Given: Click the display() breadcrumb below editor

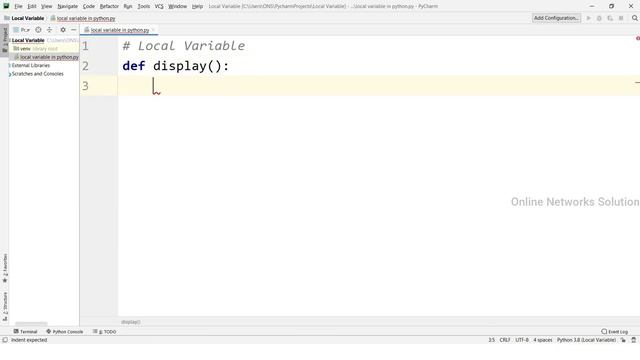Looking at the screenshot, I should pyautogui.click(x=131, y=322).
